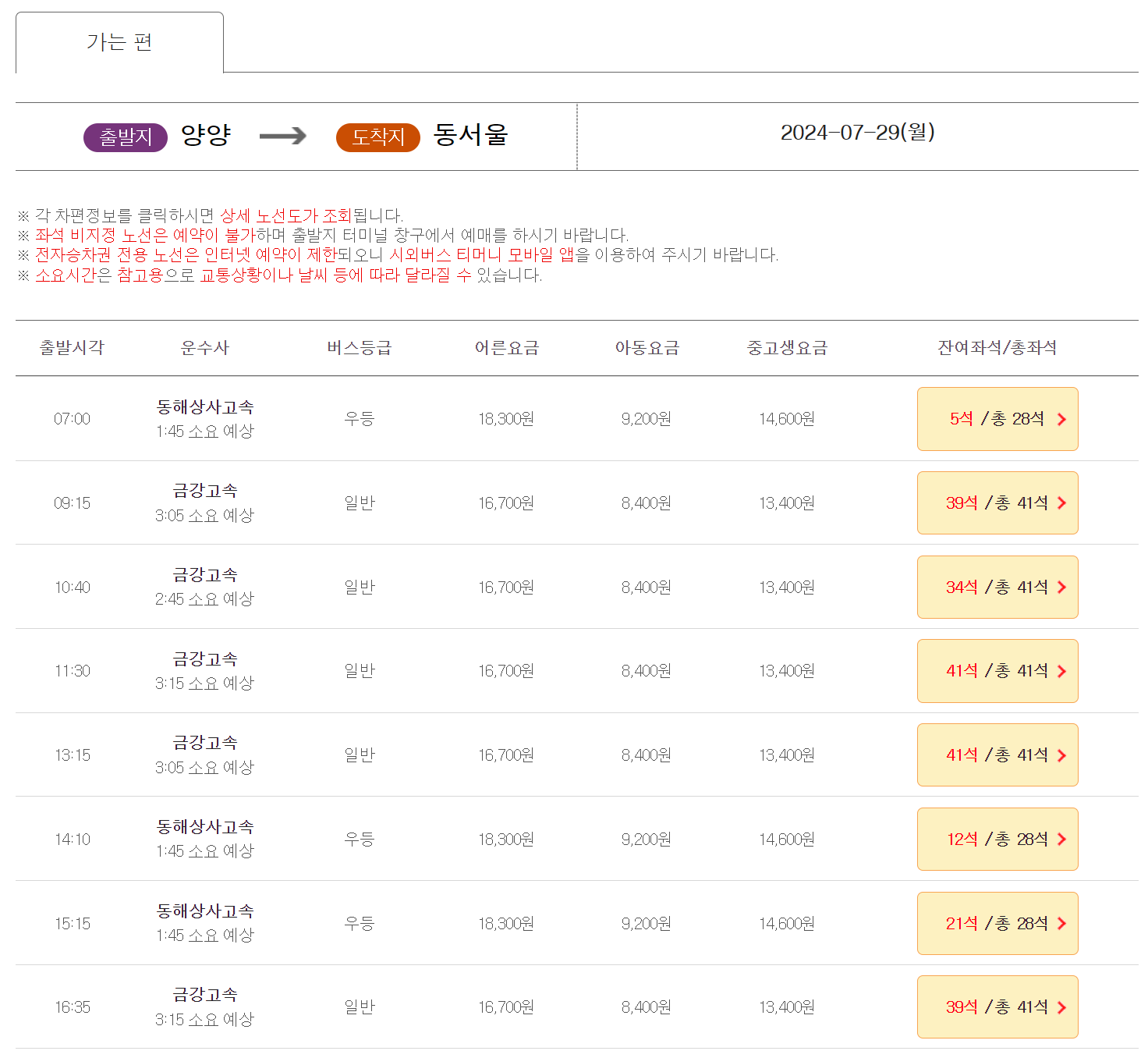1148x1058 pixels.
Task: Click the date 2024-07-29(월)
Action: 858,132
